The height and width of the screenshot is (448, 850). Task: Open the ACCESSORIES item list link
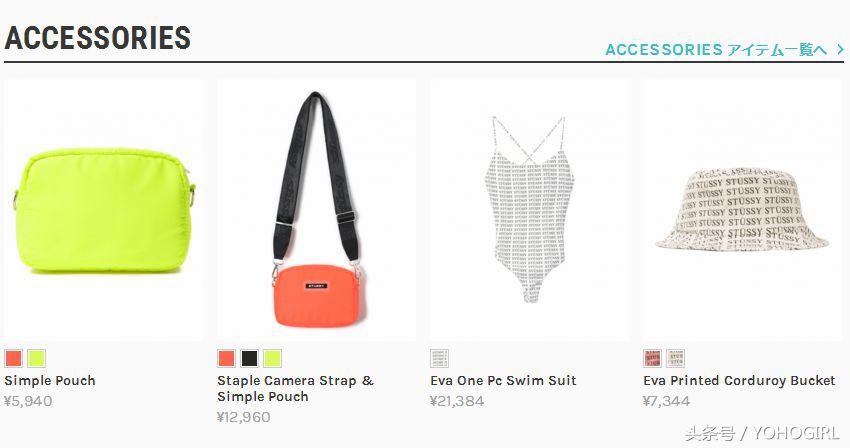click(x=717, y=50)
